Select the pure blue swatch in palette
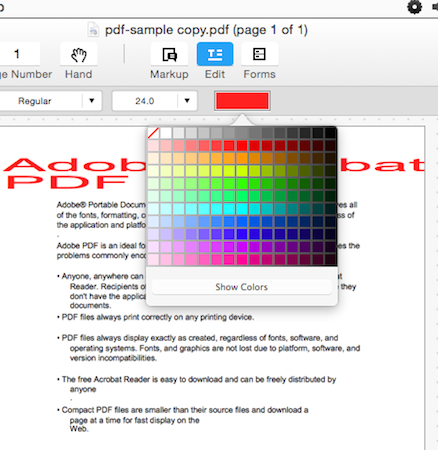This screenshot has height=450, width=438. [242, 234]
